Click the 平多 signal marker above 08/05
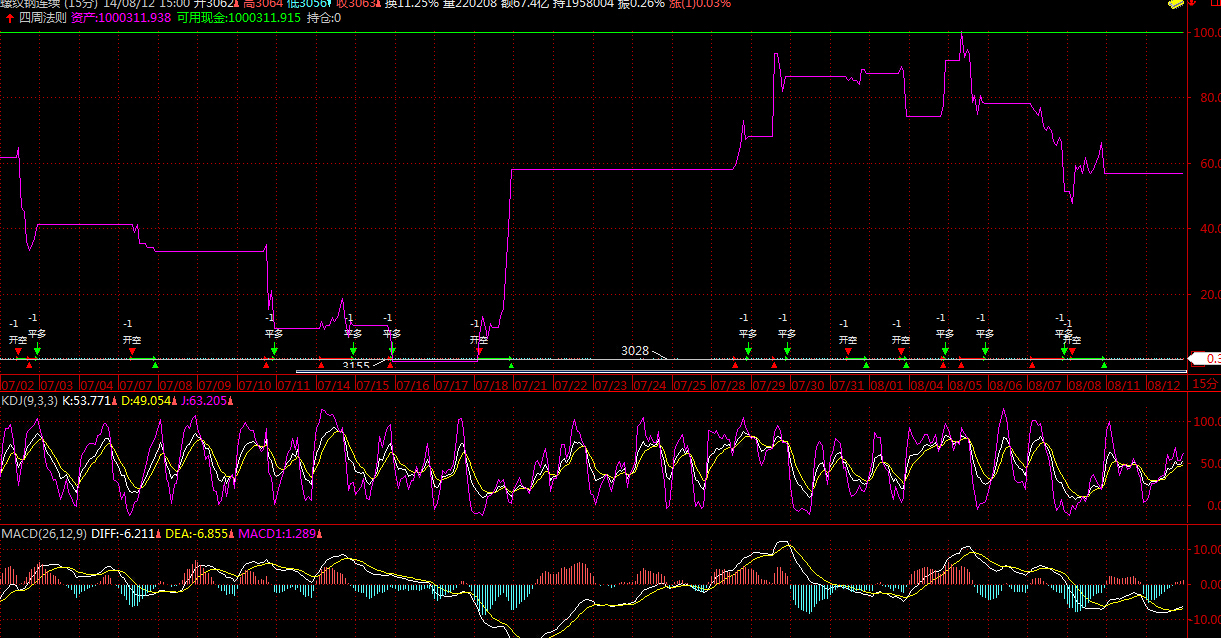This screenshot has width=1221, height=638. pos(985,334)
